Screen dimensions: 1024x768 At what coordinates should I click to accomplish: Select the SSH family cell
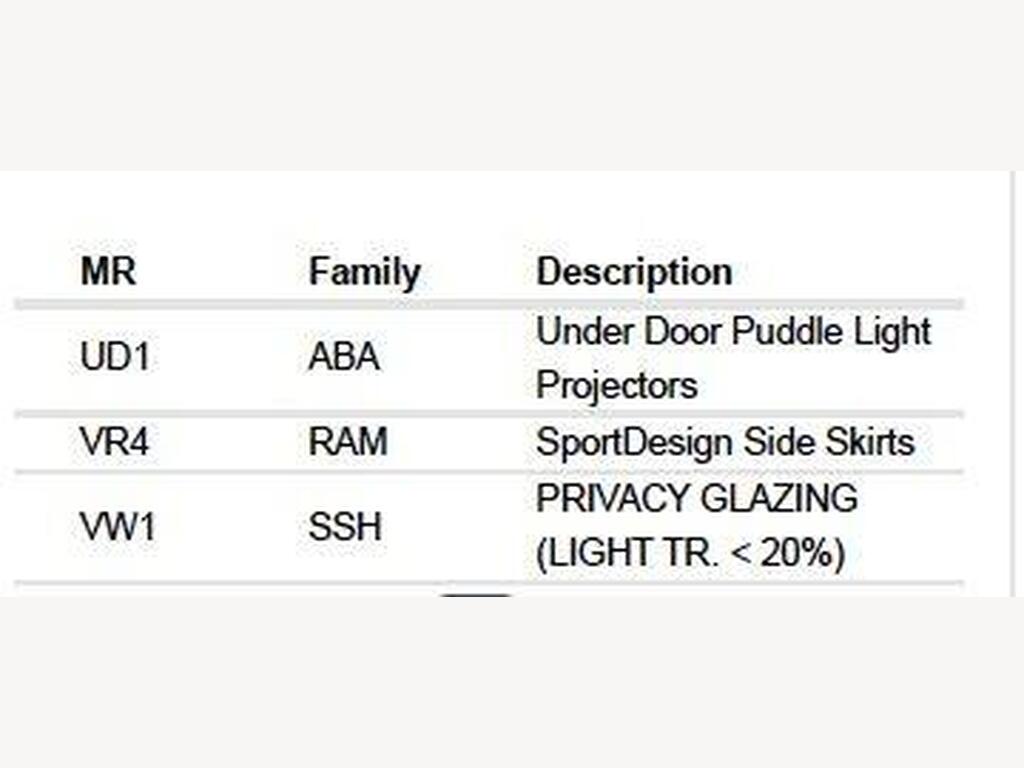[345, 527]
